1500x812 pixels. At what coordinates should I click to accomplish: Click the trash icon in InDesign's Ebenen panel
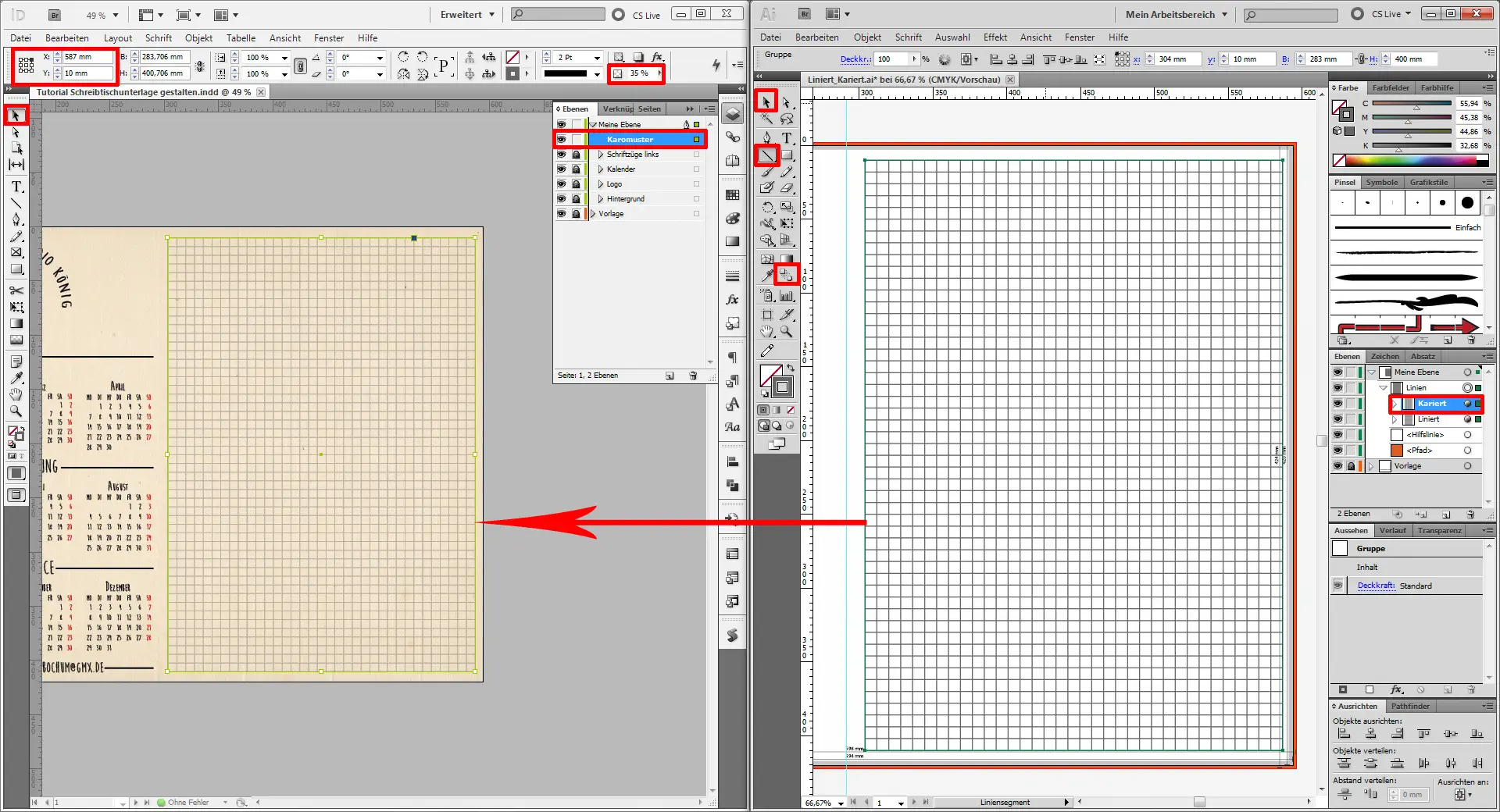pos(692,376)
